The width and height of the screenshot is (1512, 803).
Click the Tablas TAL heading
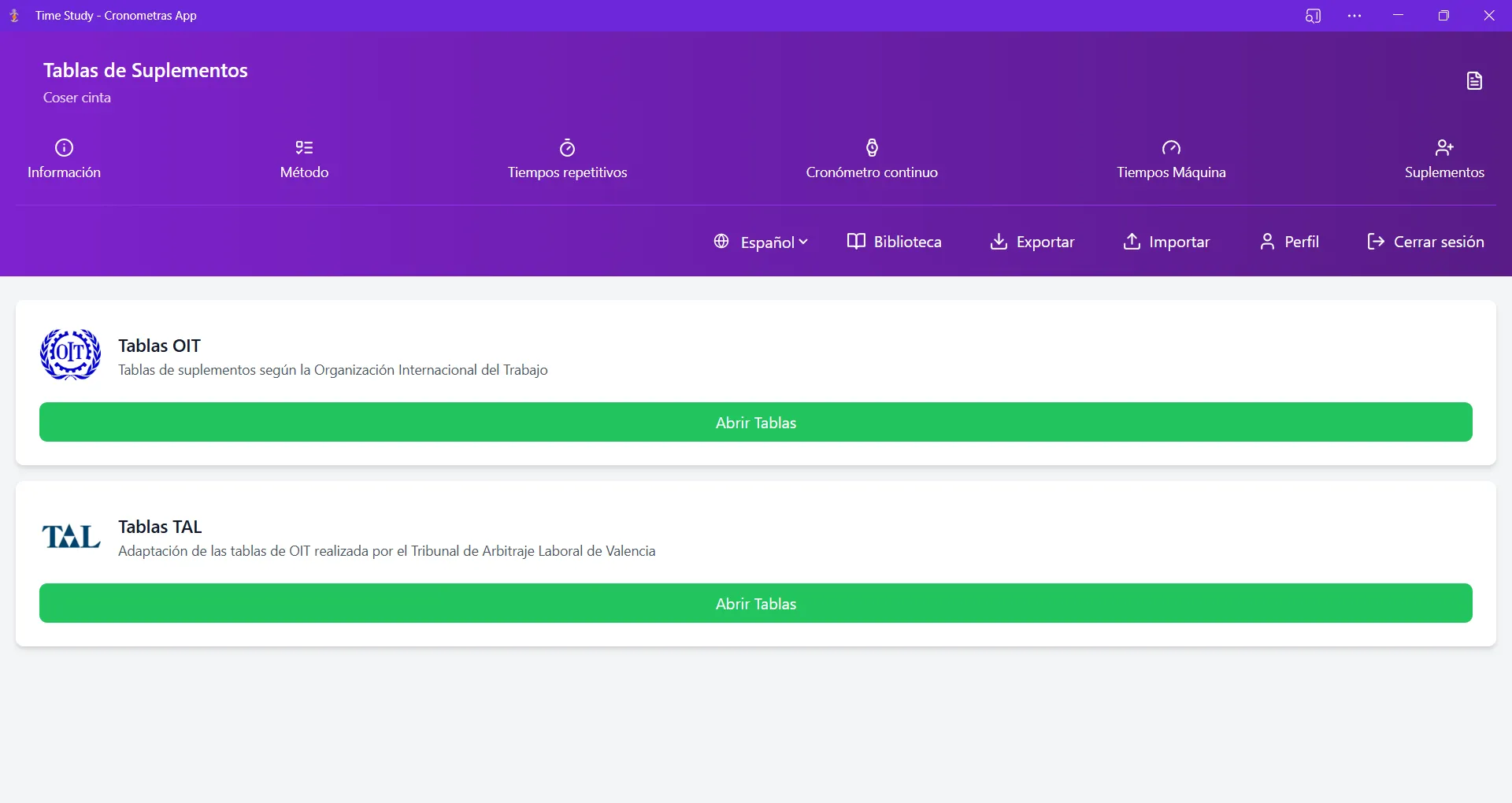(x=160, y=527)
